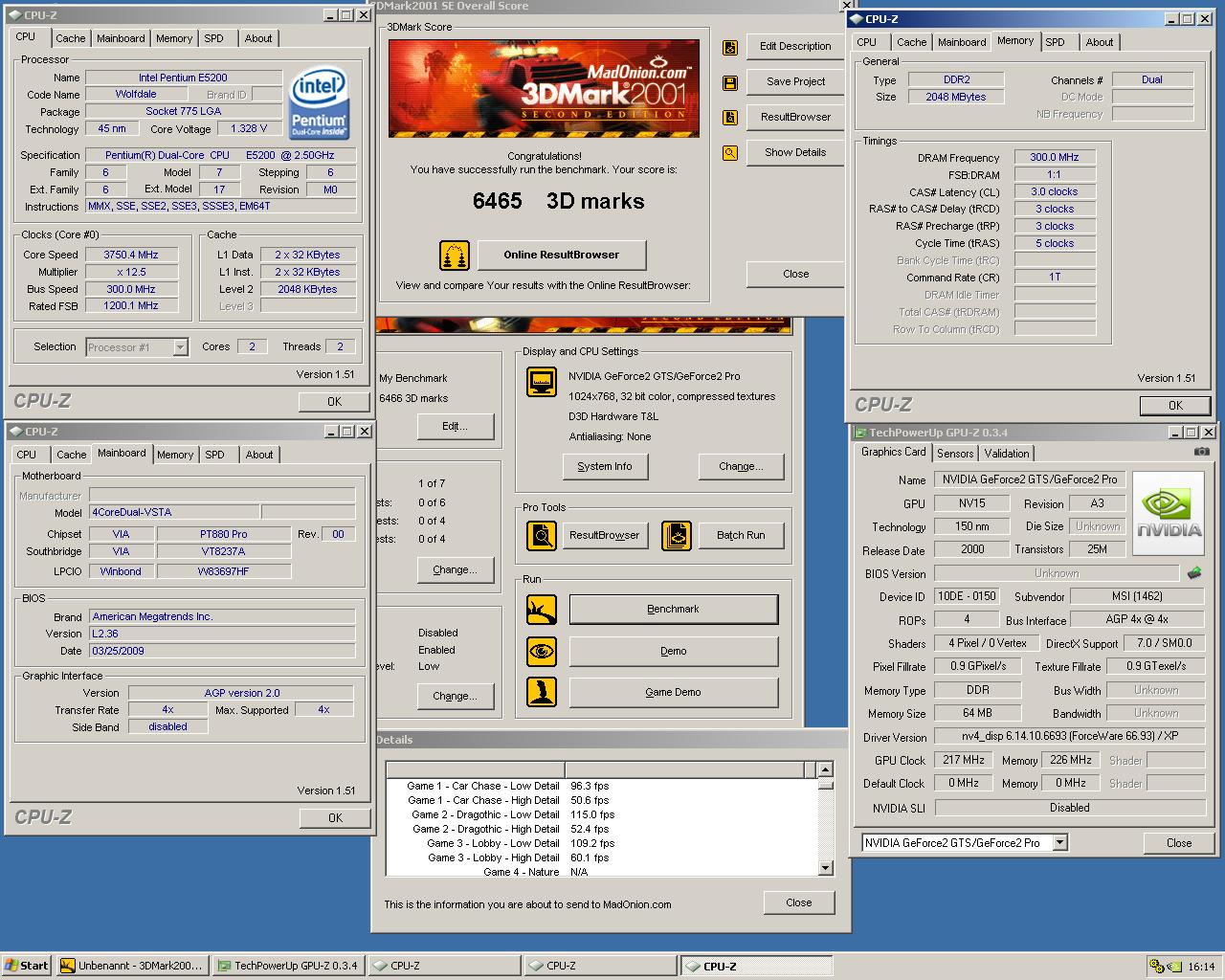Click the Demo eye icon
The width and height of the screenshot is (1225, 980).
[542, 652]
